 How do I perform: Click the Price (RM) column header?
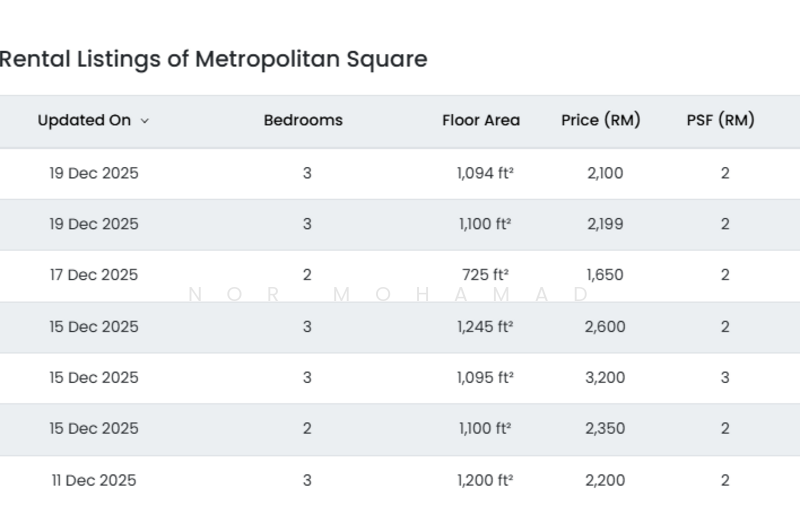(x=601, y=120)
